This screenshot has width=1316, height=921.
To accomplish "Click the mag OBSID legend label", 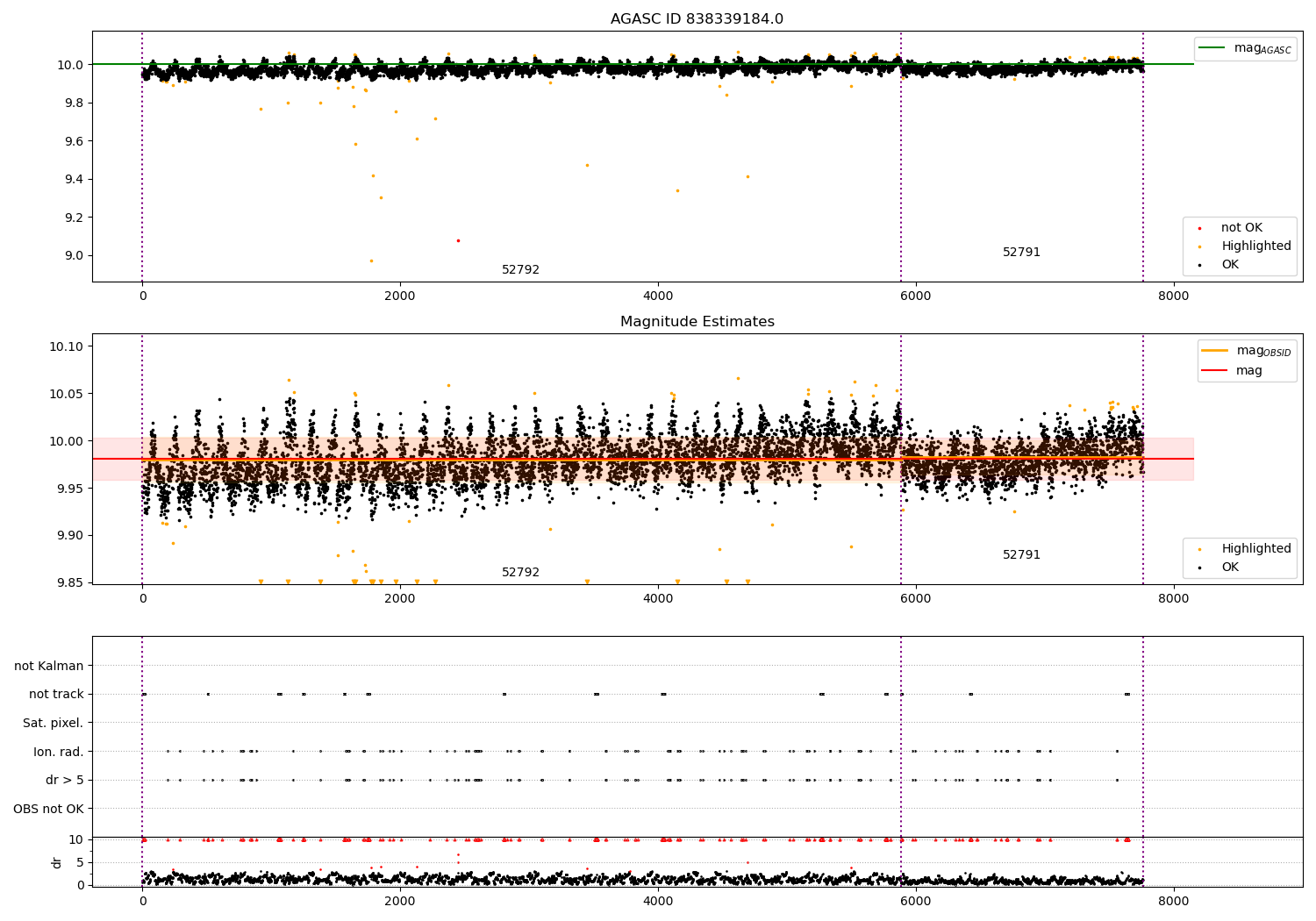I will point(1263,351).
